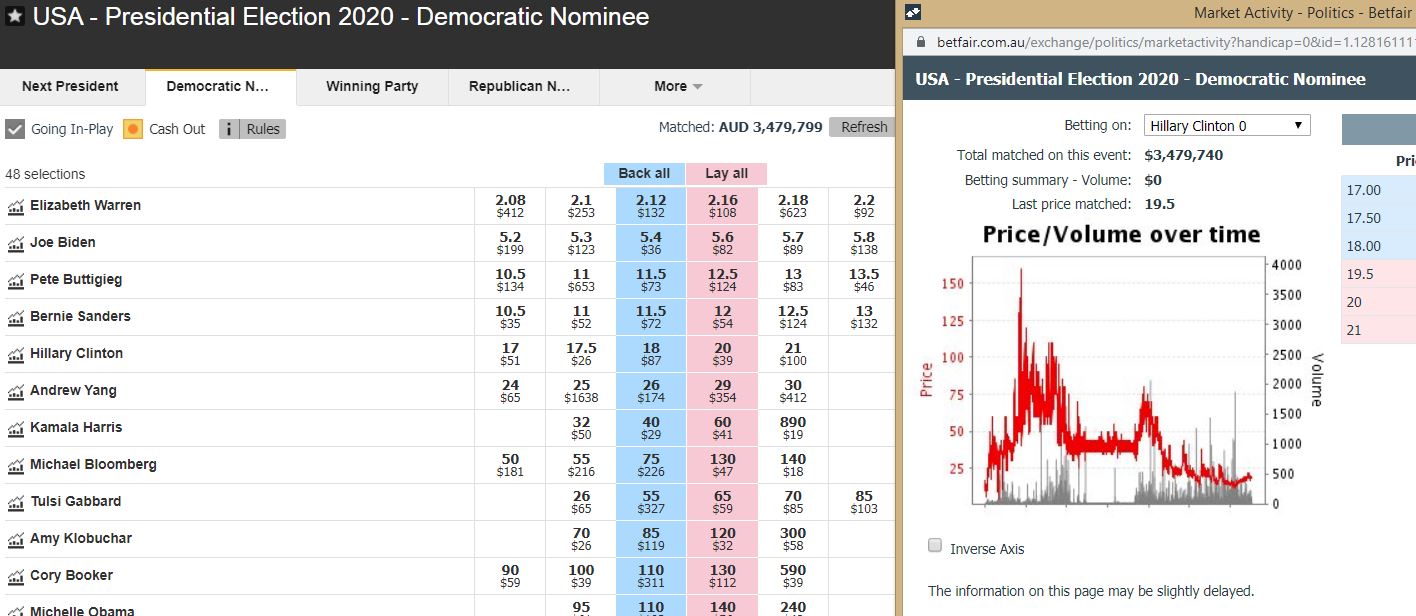Open the chart icon beside Tulsi Gabbard
This screenshot has height=616, width=1416.
(15, 503)
